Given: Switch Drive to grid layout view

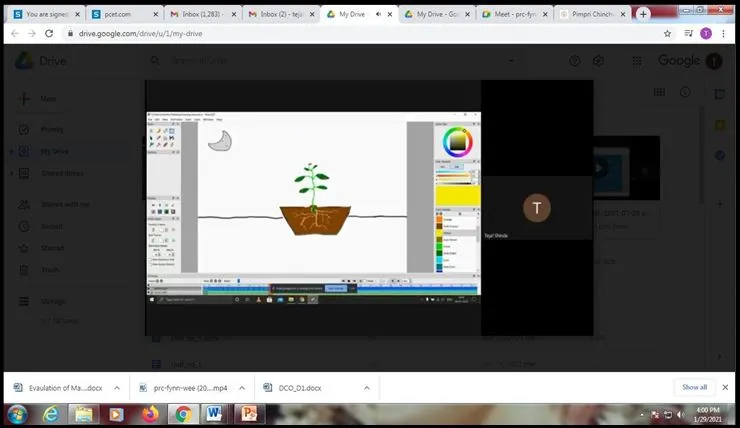Looking at the screenshot, I should tap(659, 92).
